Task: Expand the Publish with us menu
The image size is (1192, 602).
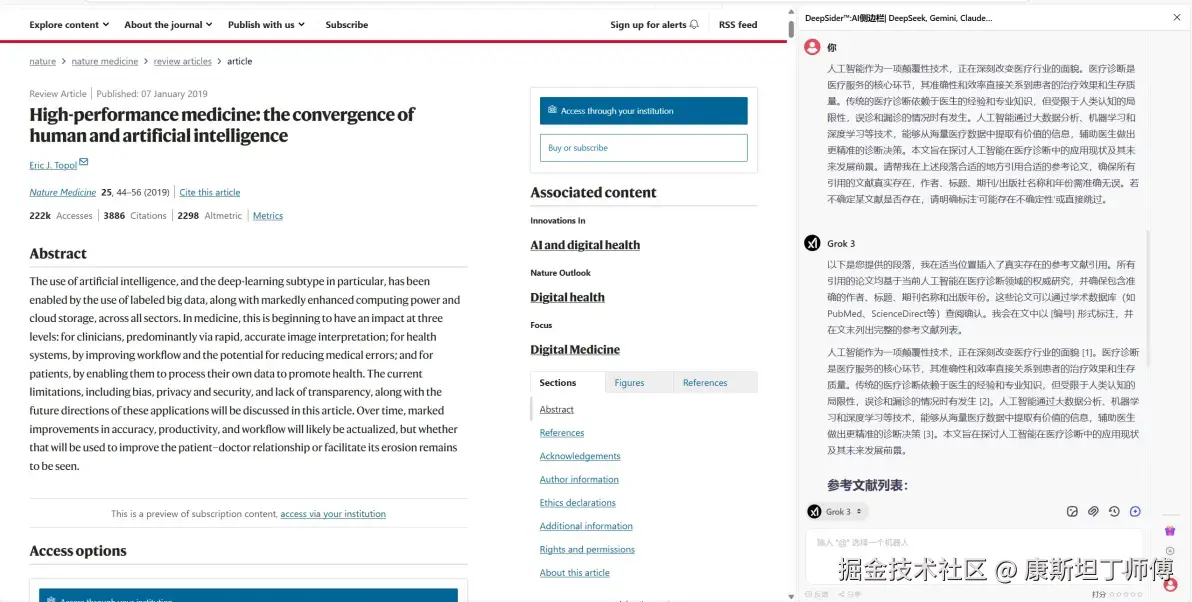Action: 266,24
